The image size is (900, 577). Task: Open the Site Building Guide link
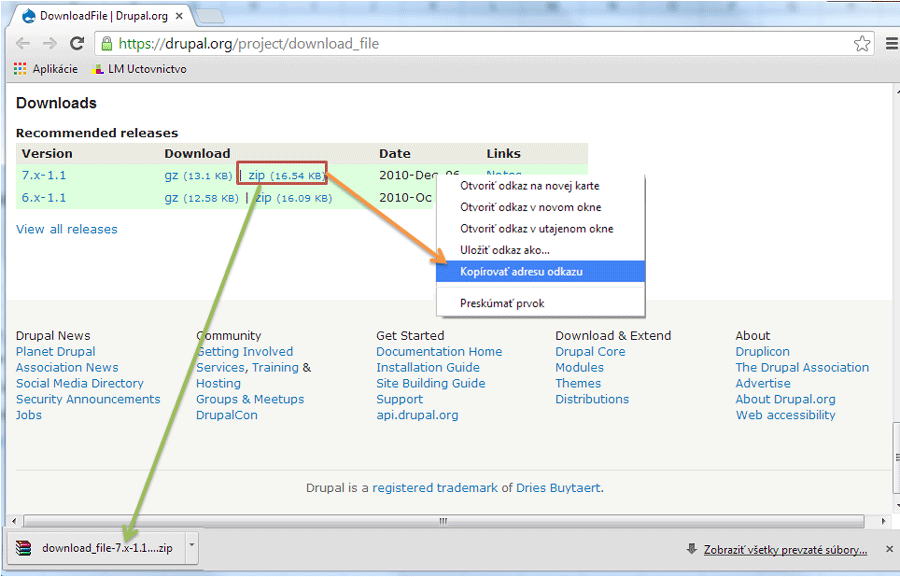pos(431,384)
